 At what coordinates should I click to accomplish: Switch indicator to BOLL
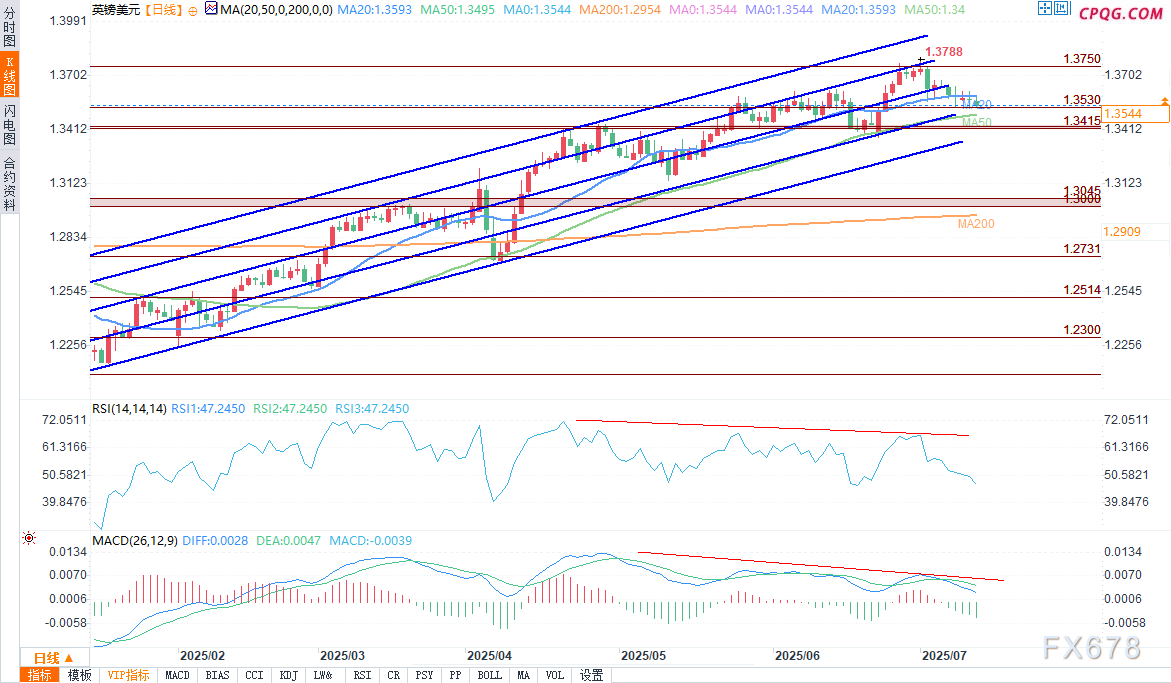[x=490, y=675]
